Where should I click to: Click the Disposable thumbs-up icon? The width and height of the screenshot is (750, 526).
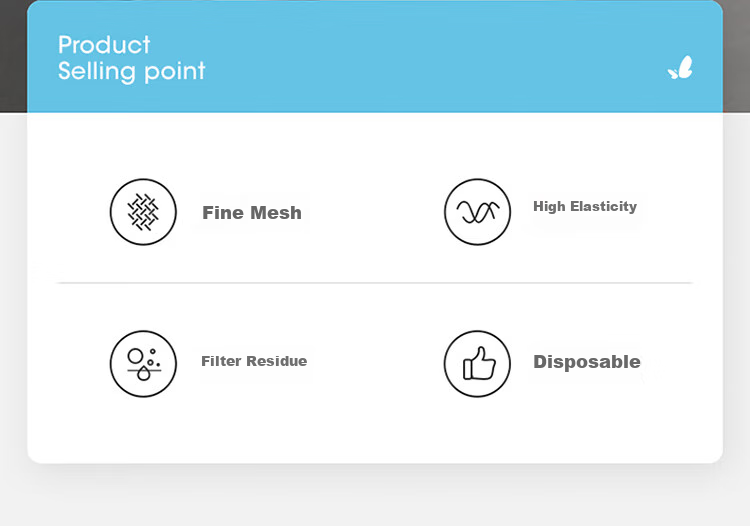coord(477,363)
